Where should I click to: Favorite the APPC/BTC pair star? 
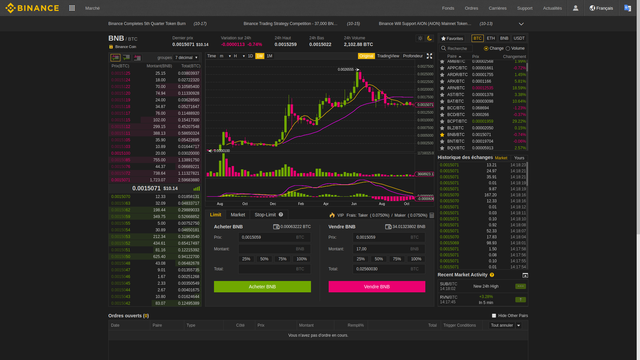442,68
